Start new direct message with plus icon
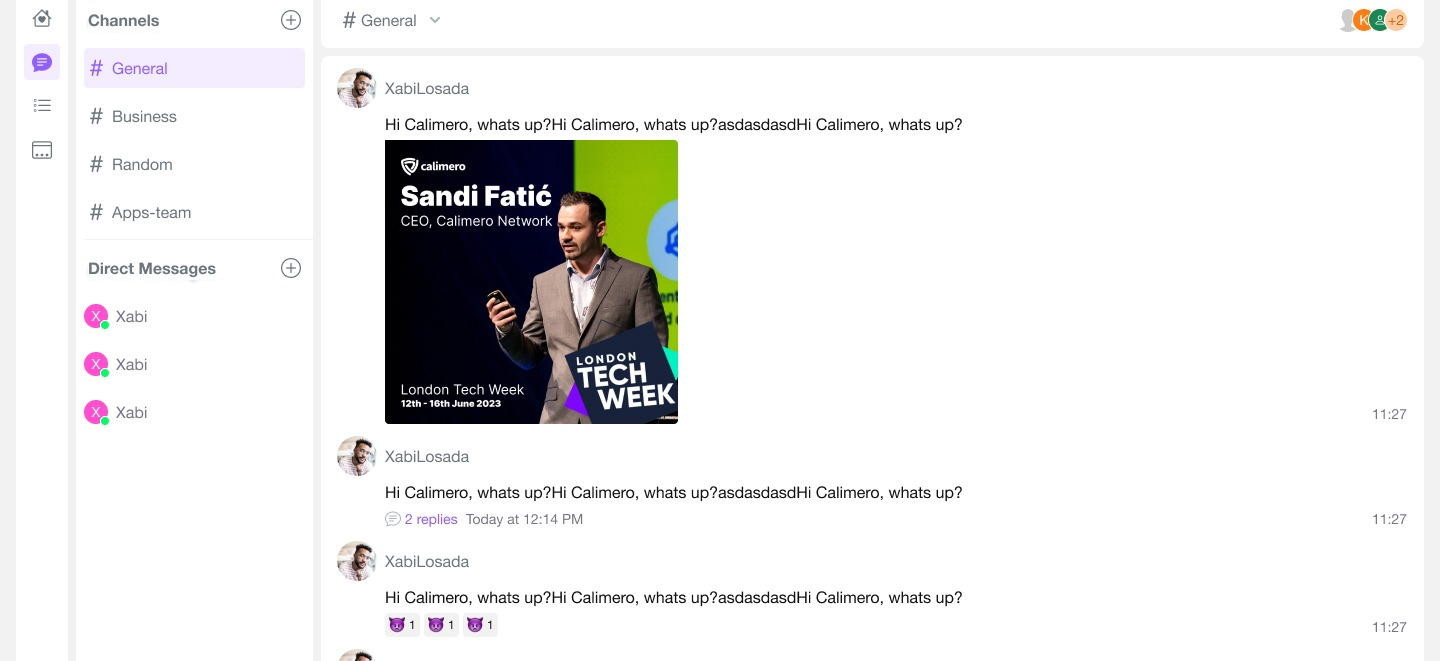Image resolution: width=1440 pixels, height=661 pixels. 291,268
